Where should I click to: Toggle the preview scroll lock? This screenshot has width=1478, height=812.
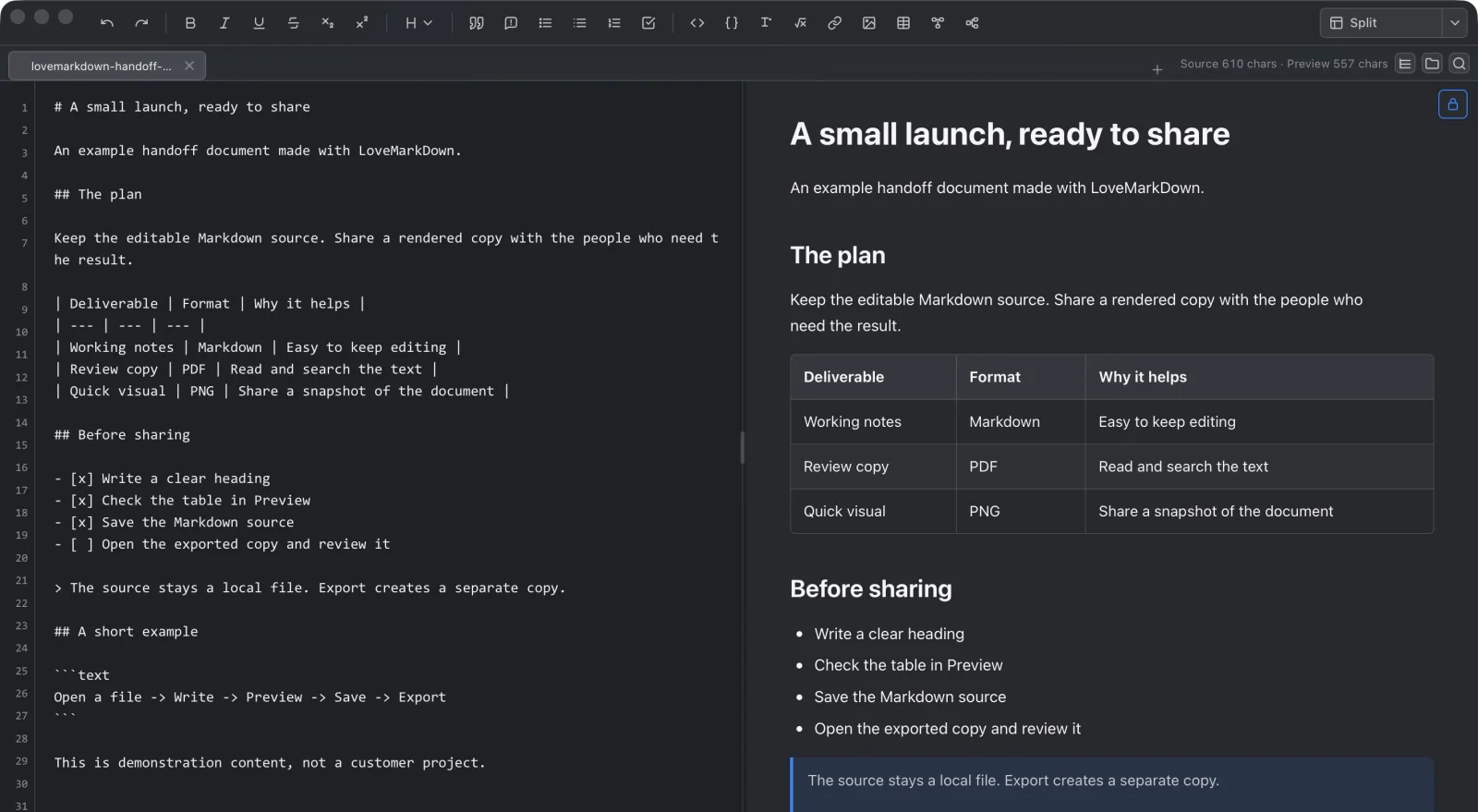(x=1453, y=104)
